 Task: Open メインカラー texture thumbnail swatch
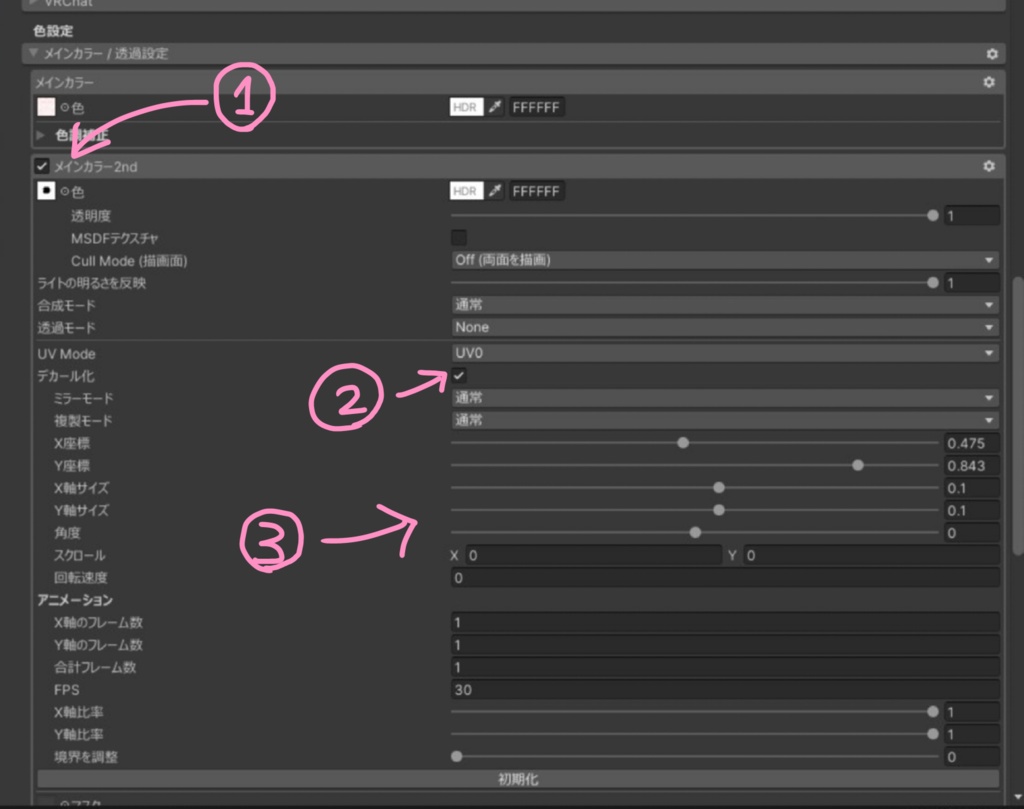pos(46,106)
